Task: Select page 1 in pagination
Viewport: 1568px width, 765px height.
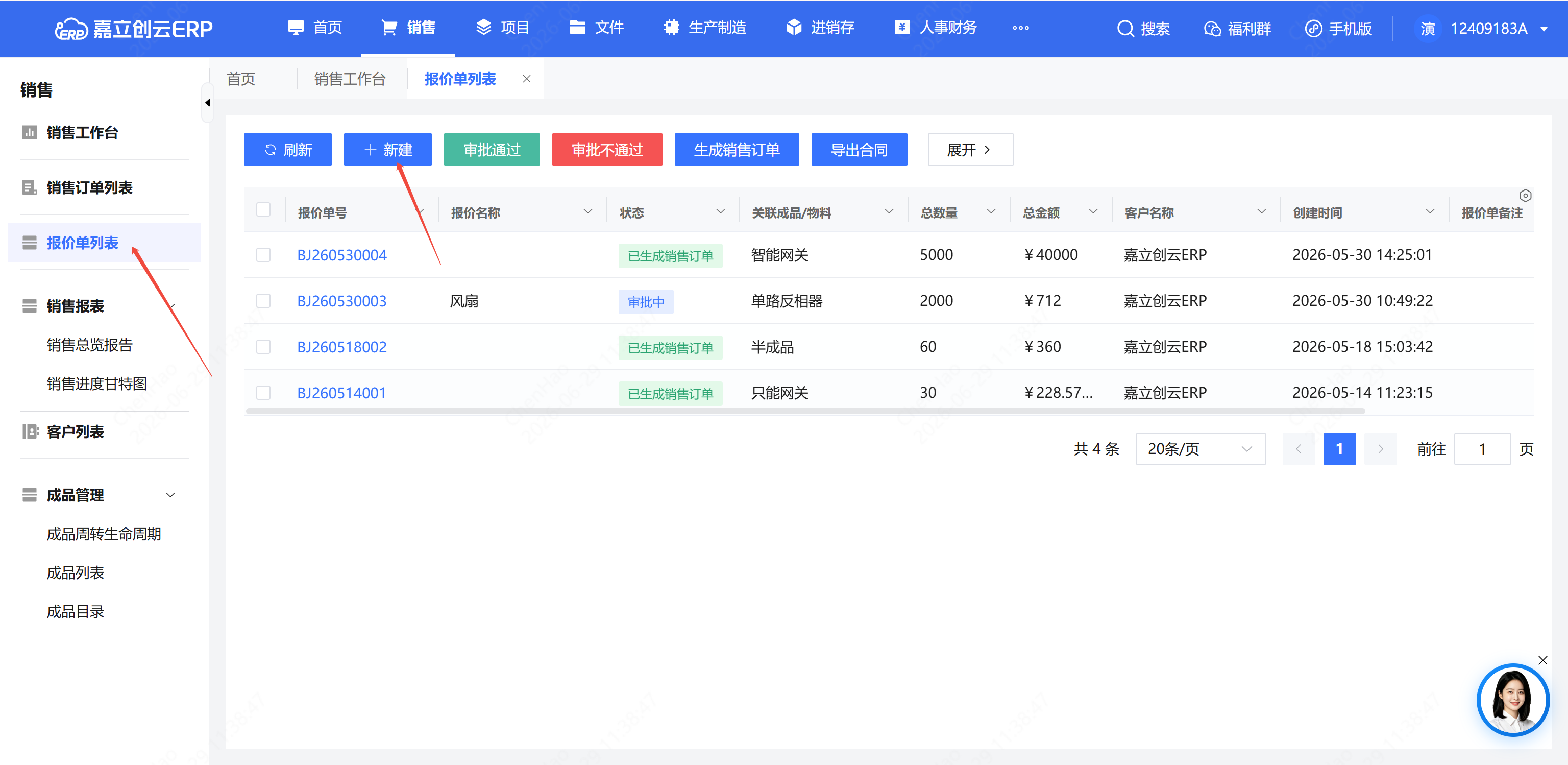Action: point(1339,449)
